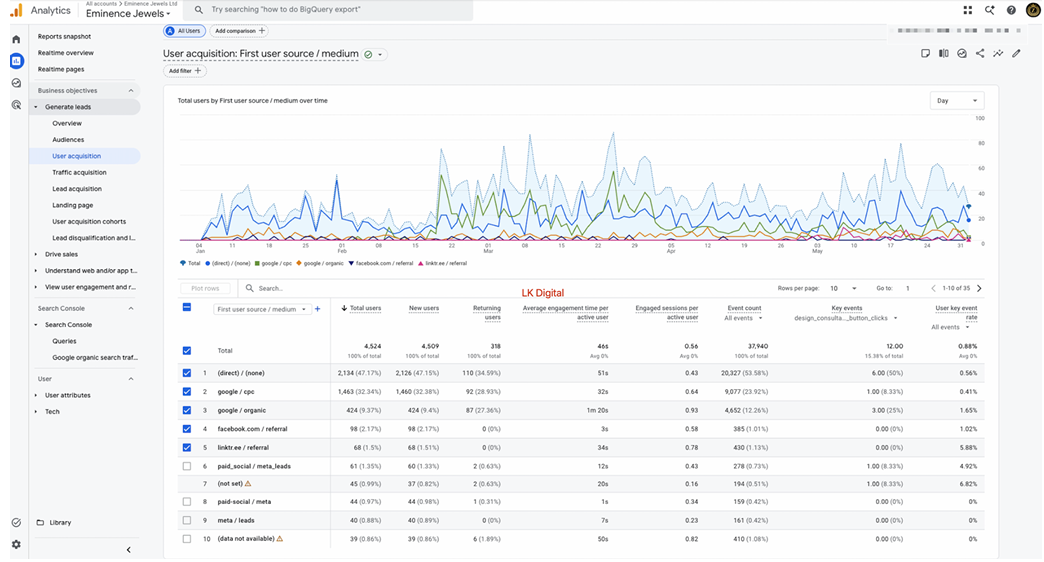Open Reports snapshot in sidebar
This screenshot has height=562, width=1044.
pyautogui.click(x=65, y=37)
